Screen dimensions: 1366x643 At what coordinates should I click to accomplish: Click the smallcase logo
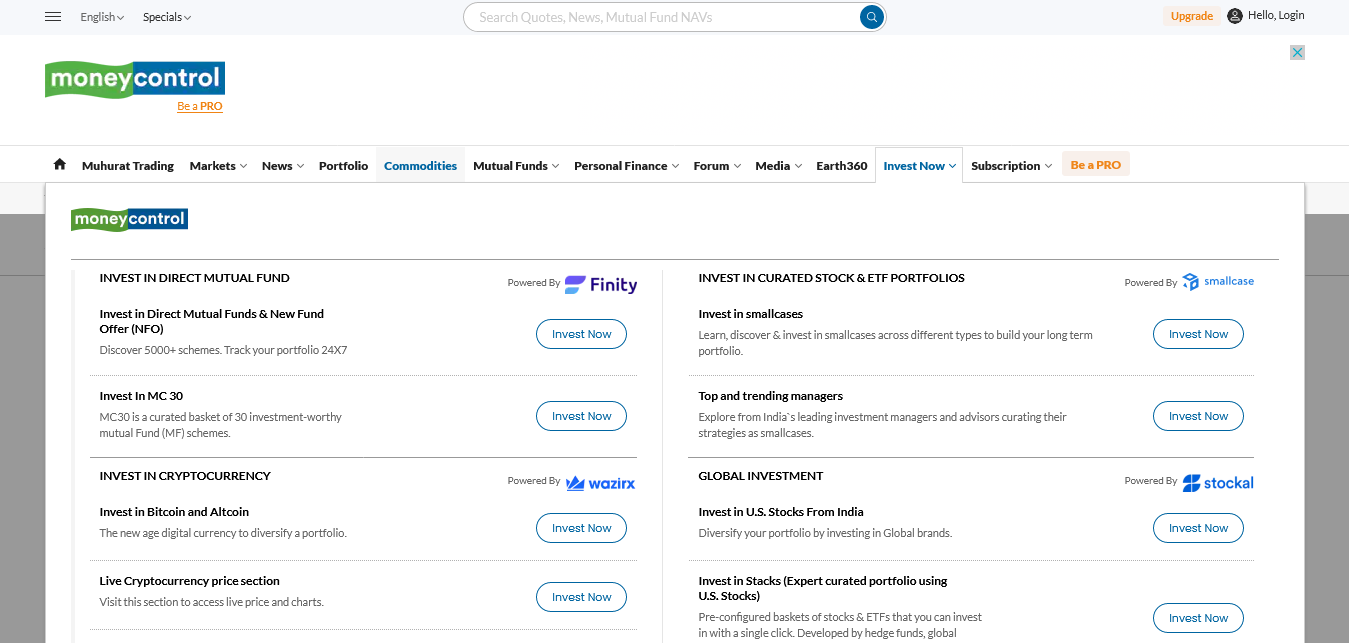coord(1218,282)
